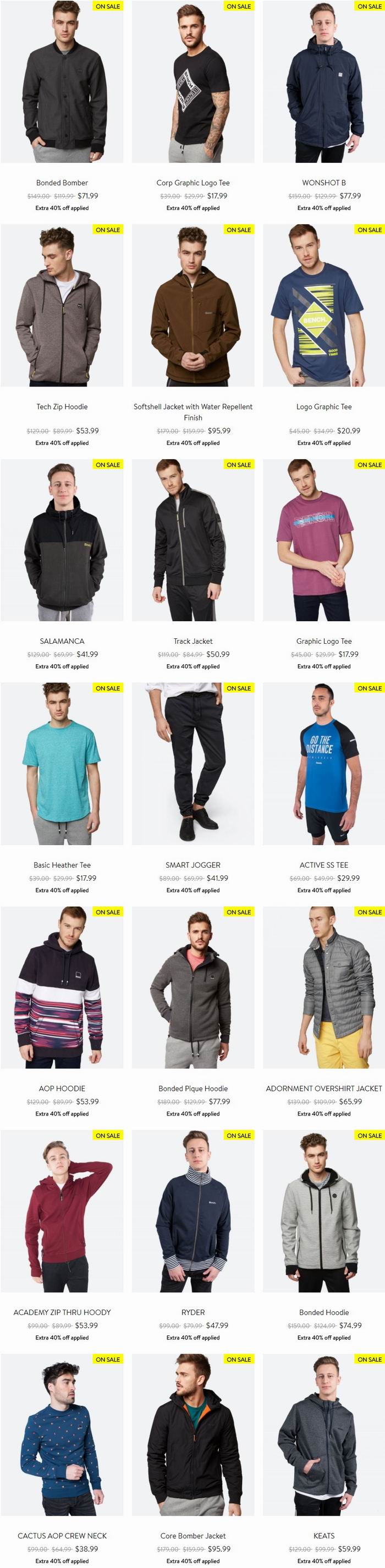The image size is (385, 1568).
Task: Click the Bonded Pique Hoodie title
Action: 193,1089
